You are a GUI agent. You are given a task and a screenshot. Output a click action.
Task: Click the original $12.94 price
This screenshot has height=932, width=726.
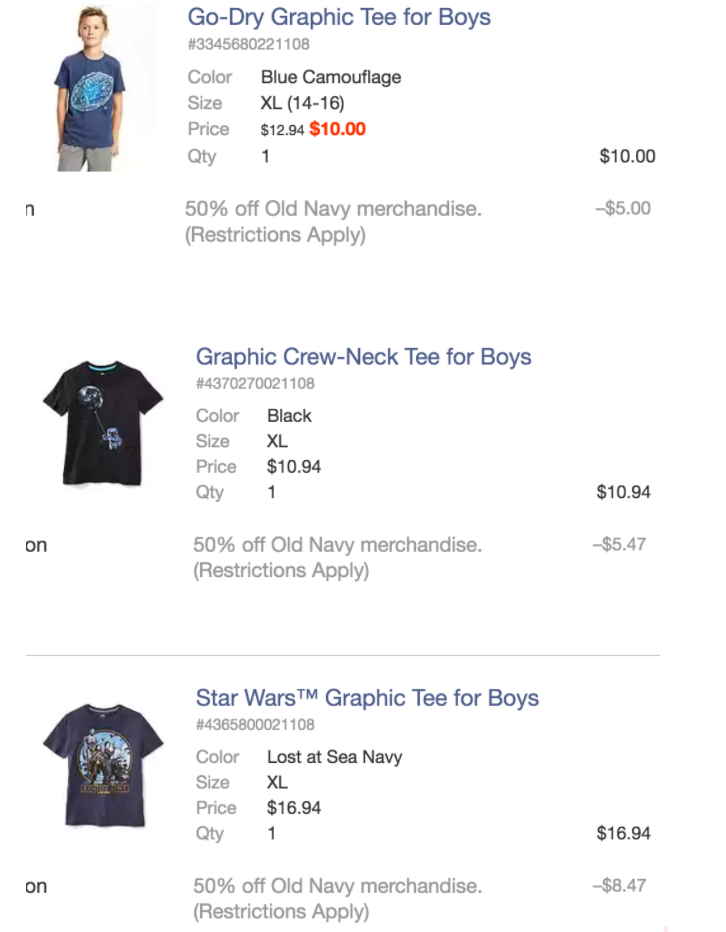point(282,130)
